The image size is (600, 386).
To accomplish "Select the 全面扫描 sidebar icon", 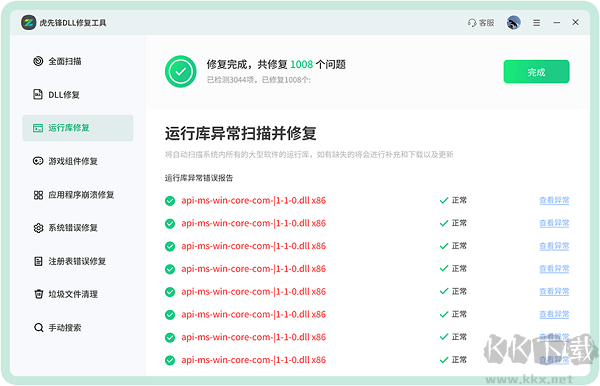I will click(x=38, y=61).
